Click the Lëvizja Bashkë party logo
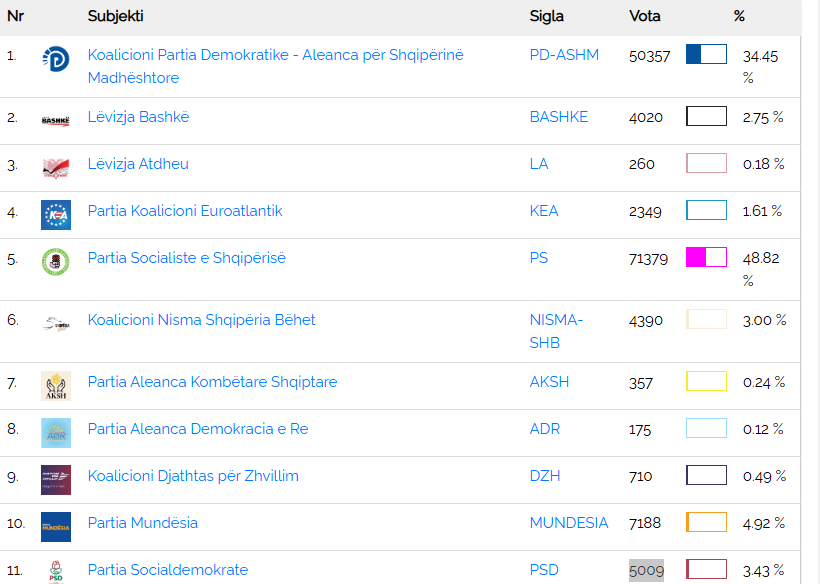 coord(55,120)
